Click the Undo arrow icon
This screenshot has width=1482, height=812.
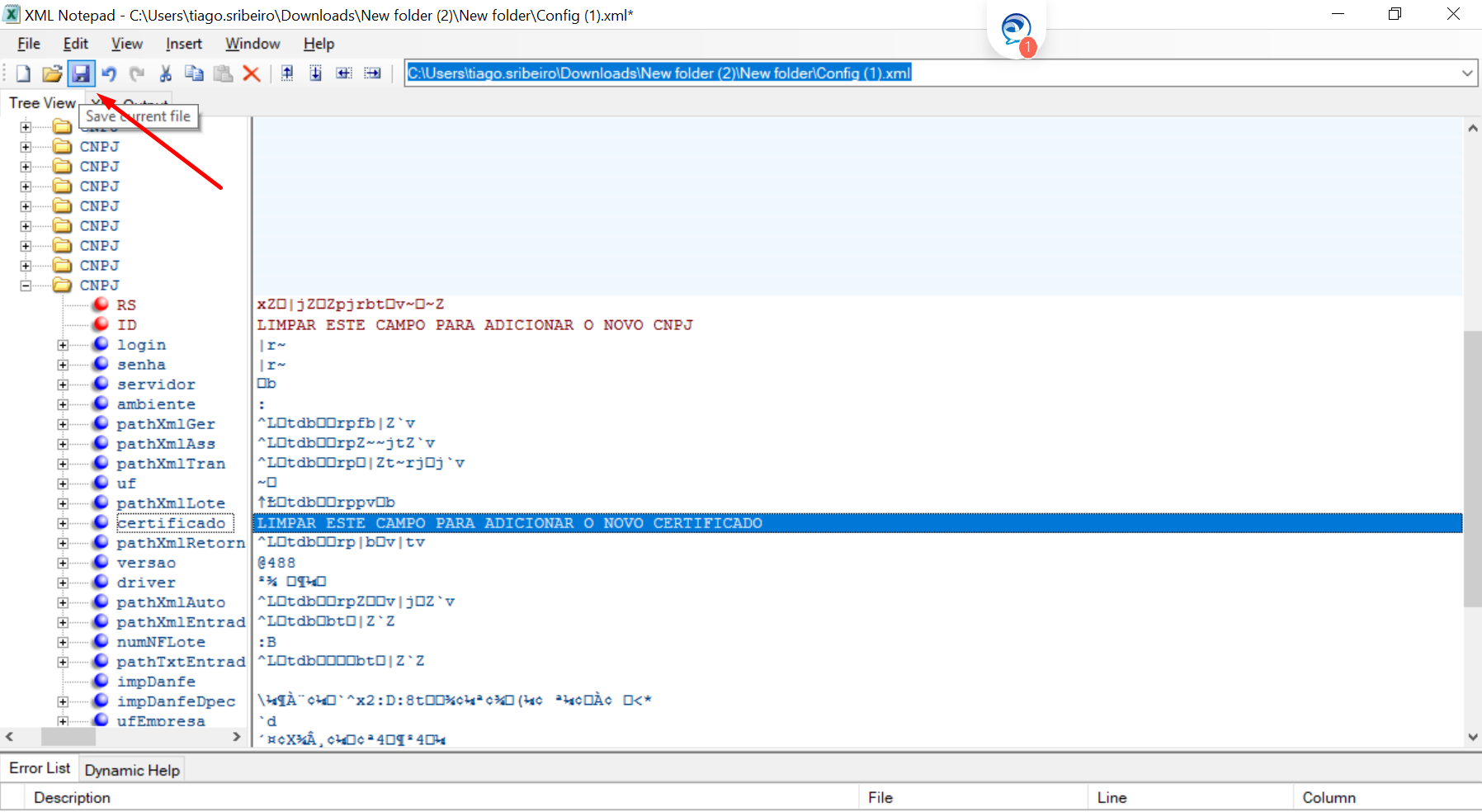click(x=109, y=73)
